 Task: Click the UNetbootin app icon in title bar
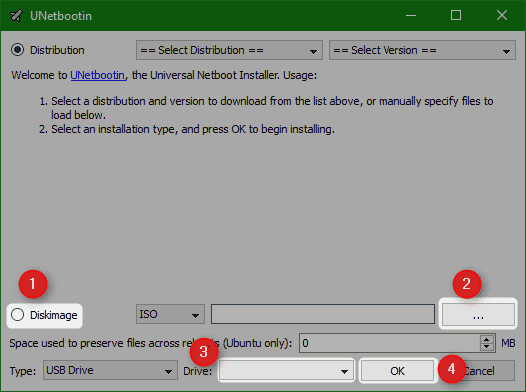click(16, 15)
